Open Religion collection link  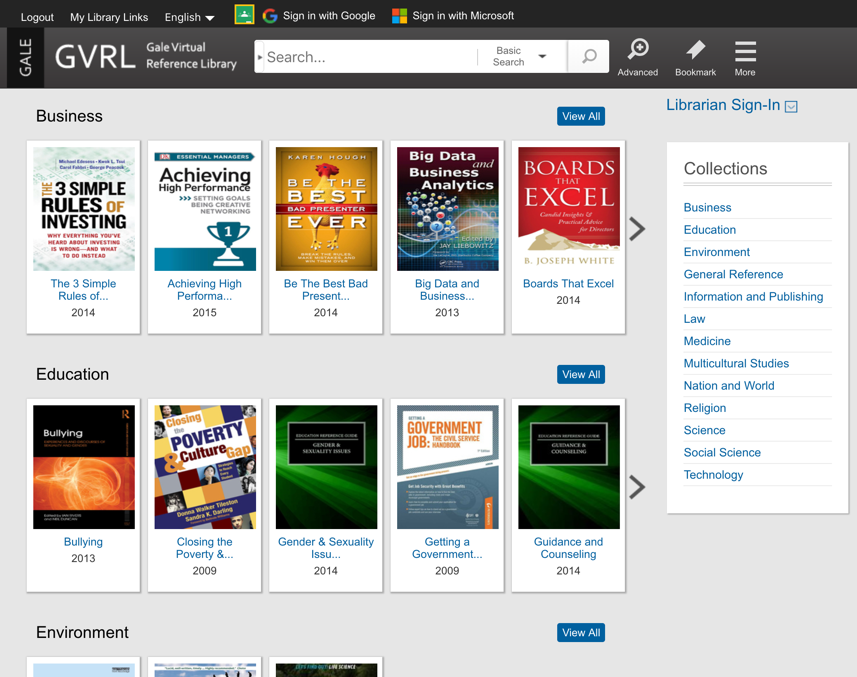point(705,408)
